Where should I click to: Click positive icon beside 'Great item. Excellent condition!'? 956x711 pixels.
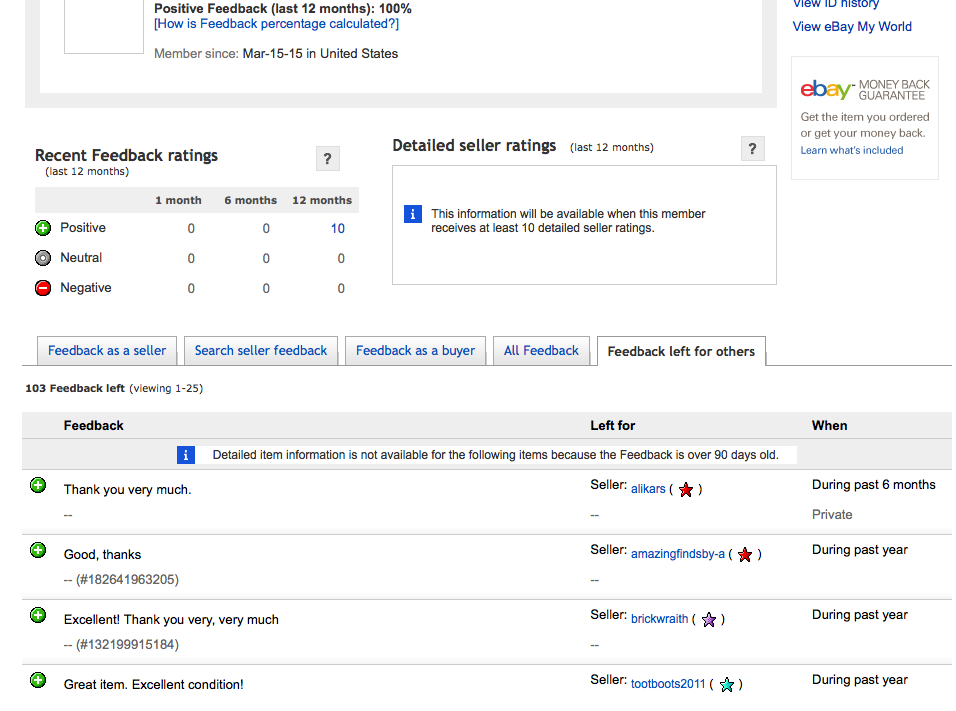(38, 680)
